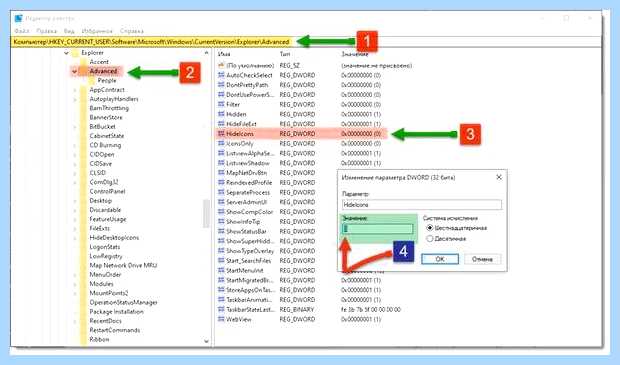Click the tree pane scrollbar thumb
Viewport: 620px width, 365px height.
[206, 214]
